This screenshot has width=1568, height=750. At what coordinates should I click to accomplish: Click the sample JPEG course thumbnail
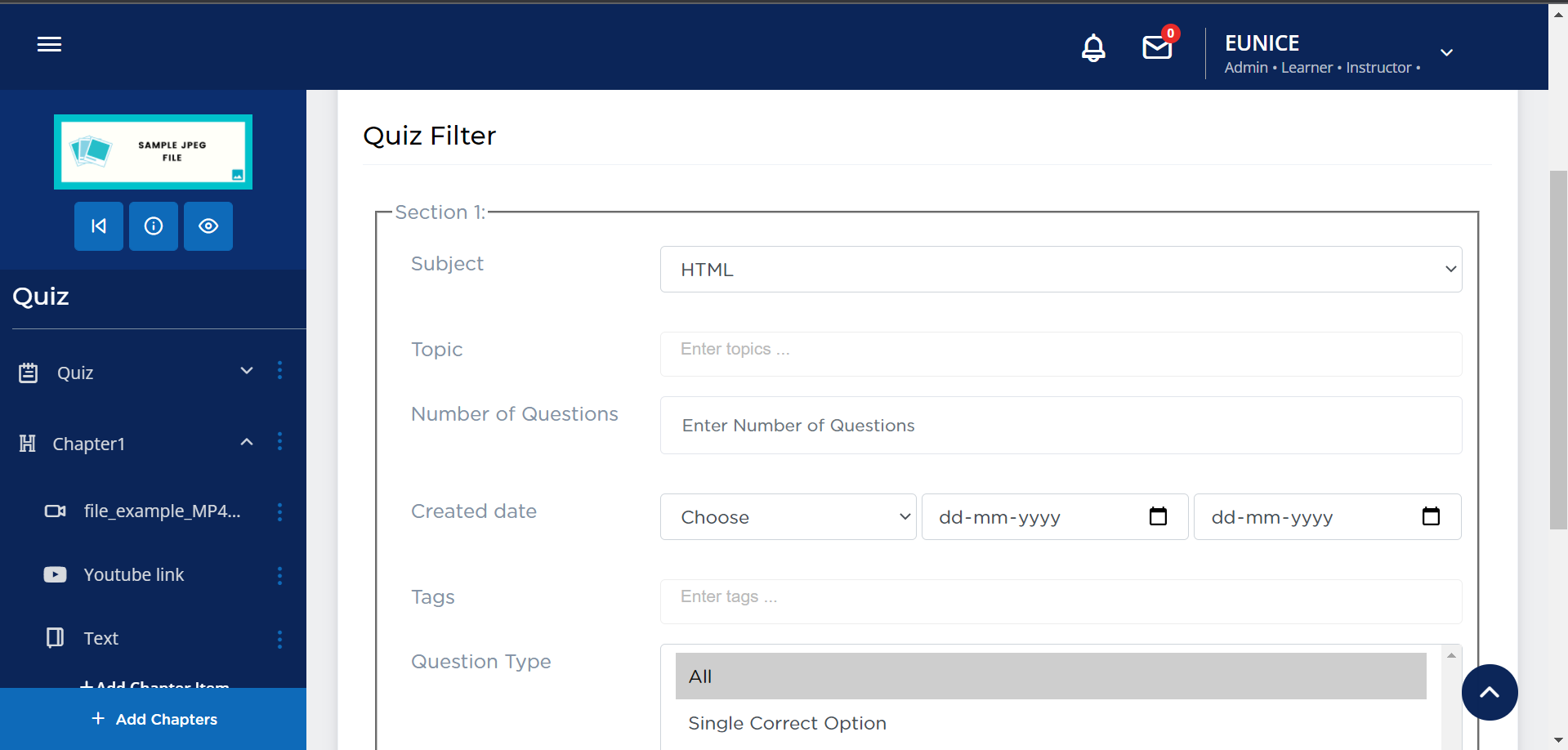(154, 152)
